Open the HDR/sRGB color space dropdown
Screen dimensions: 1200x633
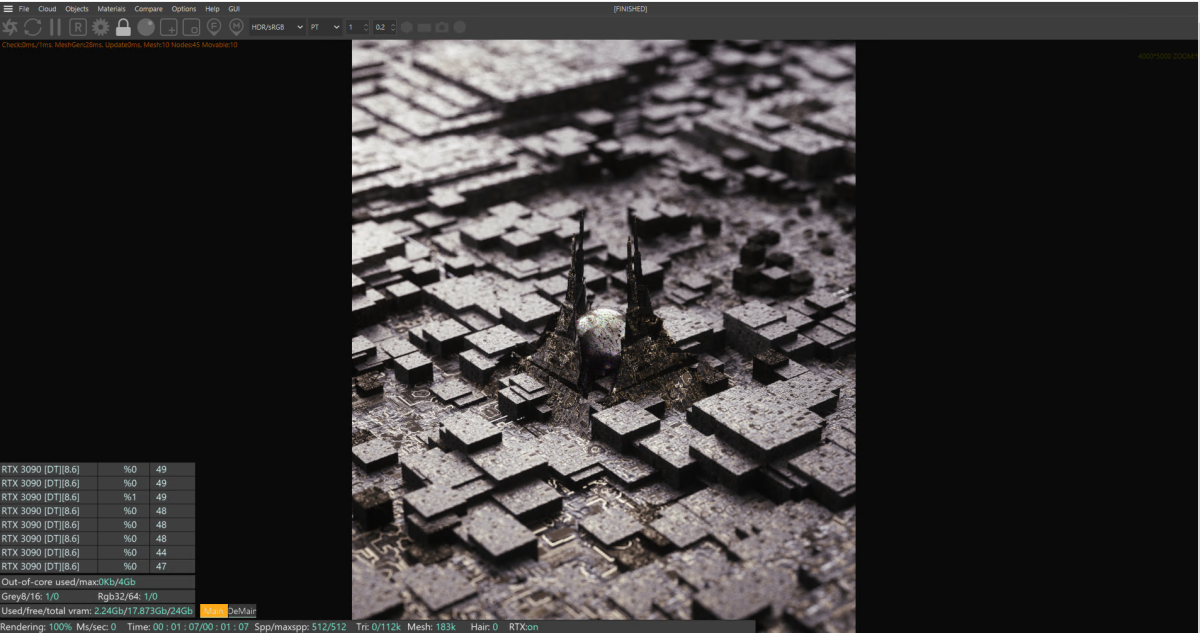[x=275, y=27]
